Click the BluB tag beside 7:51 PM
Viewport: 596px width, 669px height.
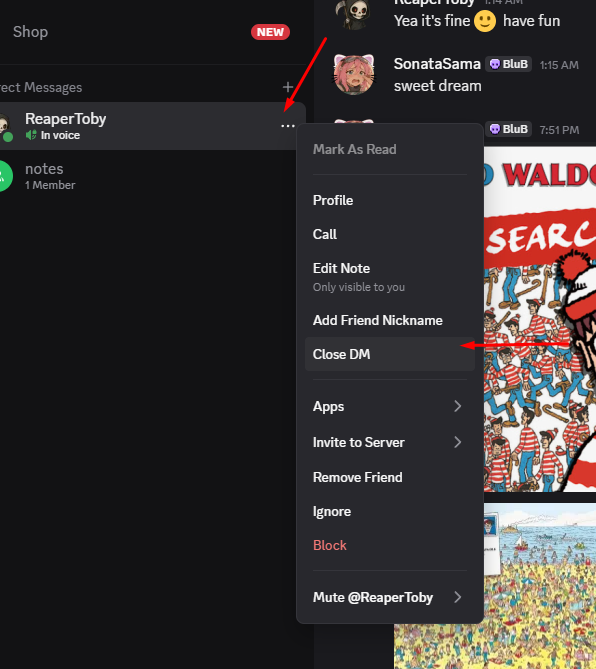click(x=509, y=129)
